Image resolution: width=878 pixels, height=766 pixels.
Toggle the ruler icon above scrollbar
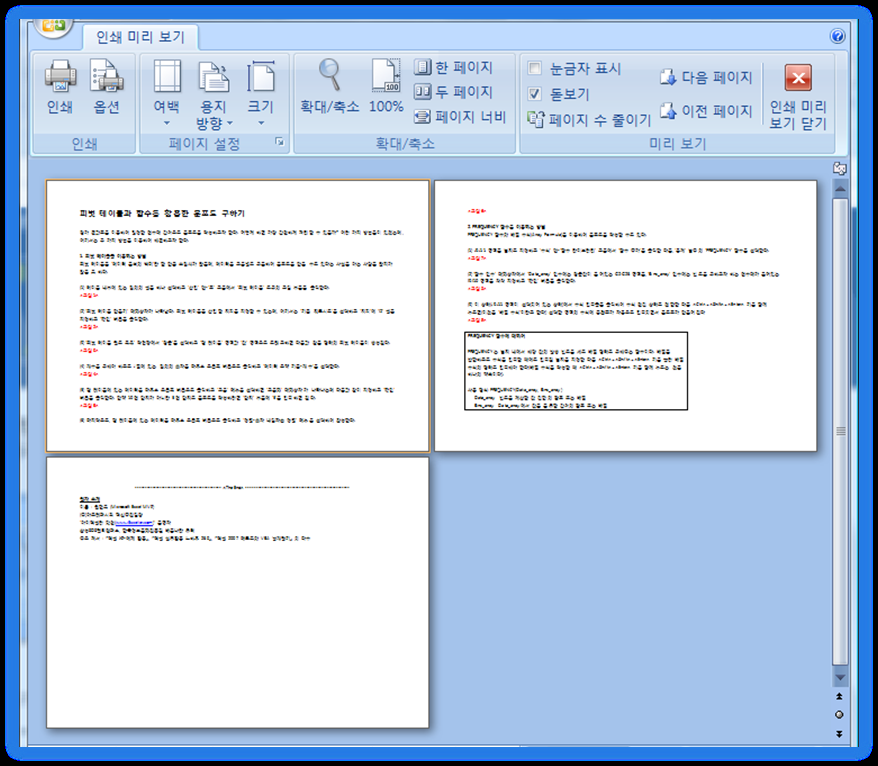(x=839, y=168)
